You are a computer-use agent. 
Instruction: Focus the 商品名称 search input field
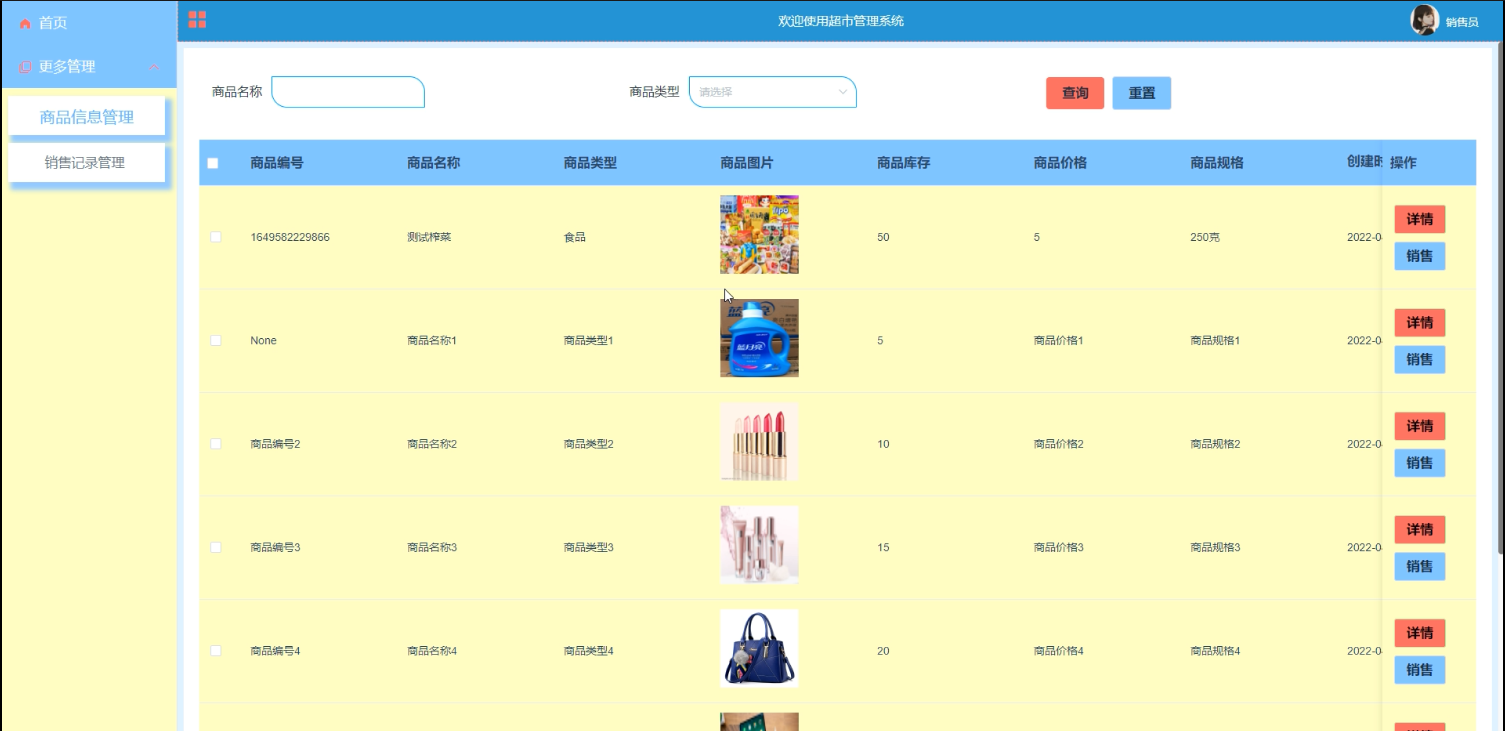click(x=348, y=92)
